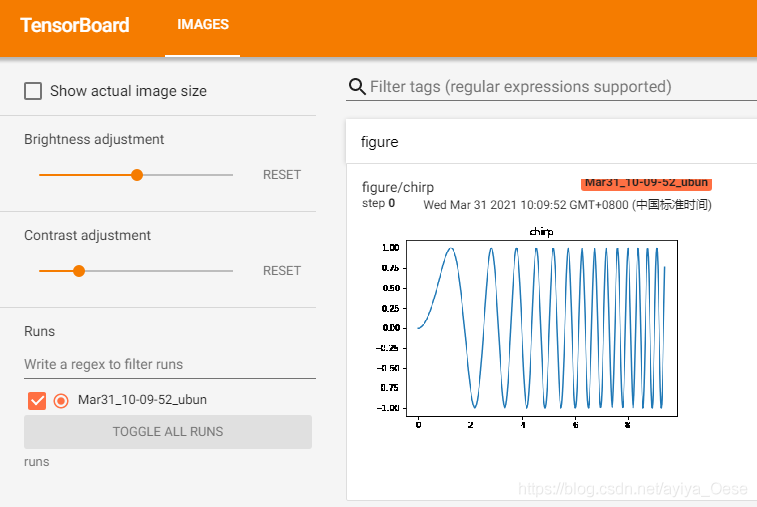Select the run's orange radio button

click(x=61, y=400)
